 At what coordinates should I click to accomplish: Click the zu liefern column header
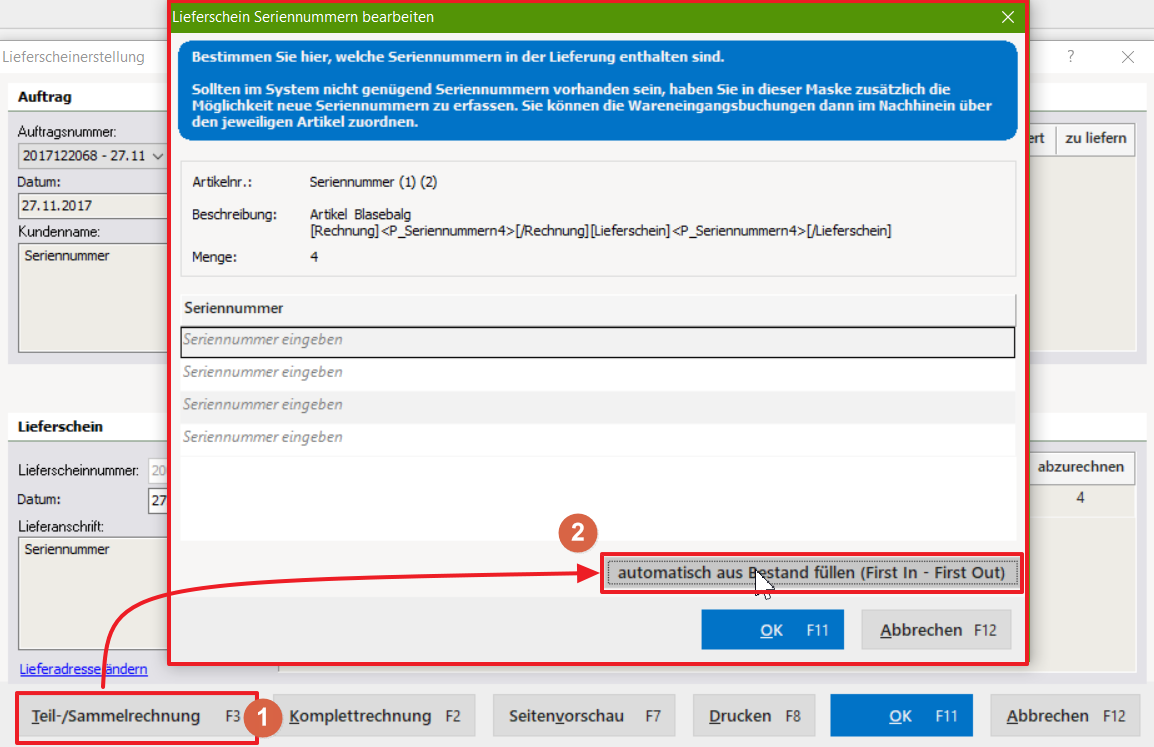pyautogui.click(x=1096, y=138)
